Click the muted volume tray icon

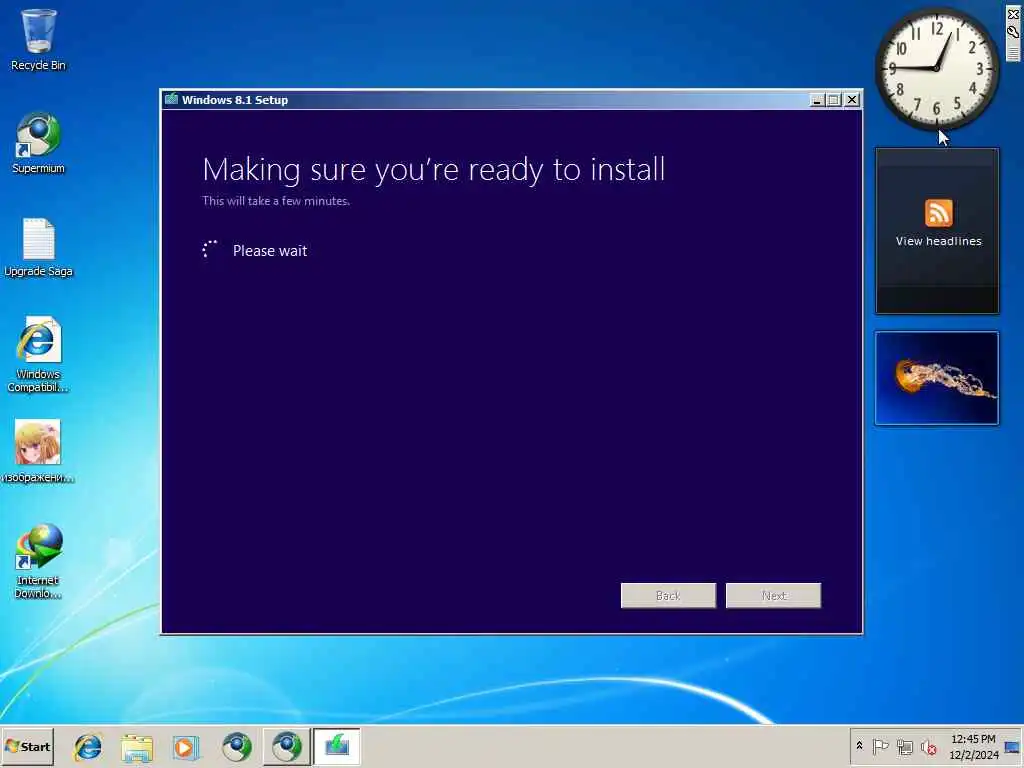[x=928, y=746]
